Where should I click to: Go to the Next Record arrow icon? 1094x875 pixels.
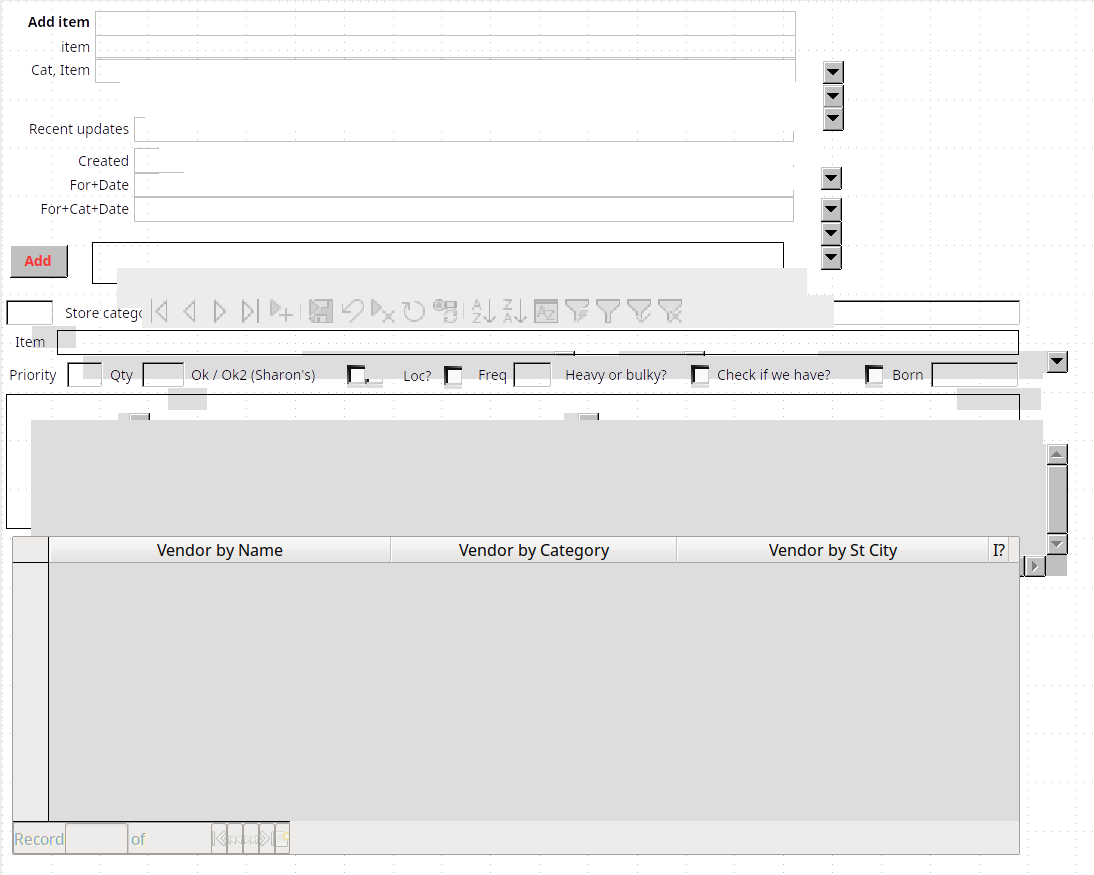point(220,311)
